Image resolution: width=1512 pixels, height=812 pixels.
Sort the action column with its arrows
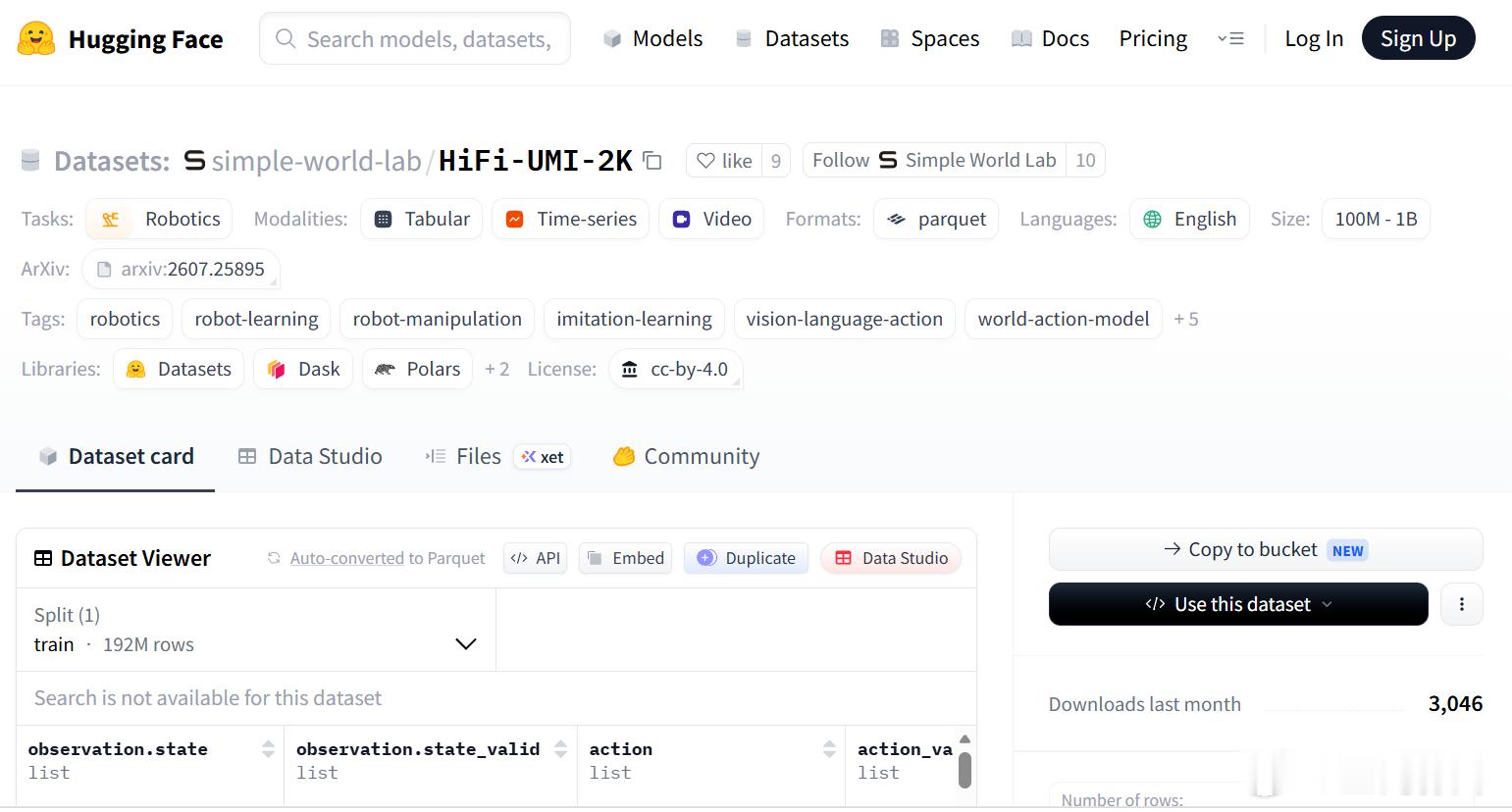(829, 749)
